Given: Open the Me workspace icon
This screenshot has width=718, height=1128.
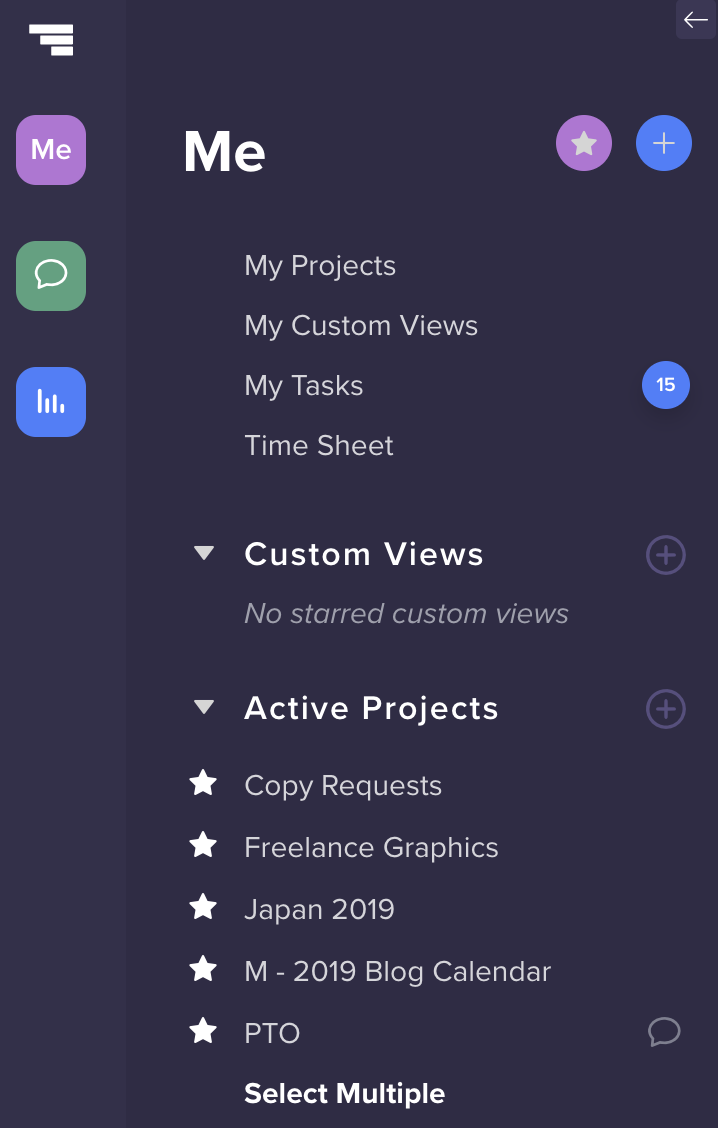Looking at the screenshot, I should coord(51,150).
